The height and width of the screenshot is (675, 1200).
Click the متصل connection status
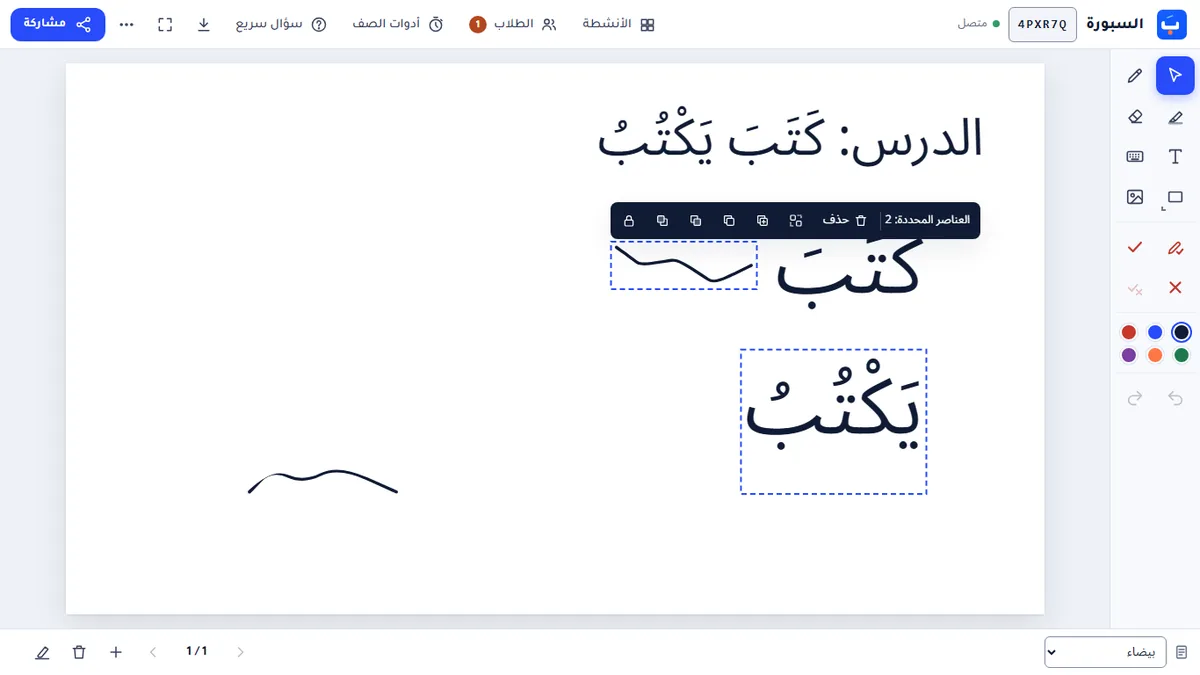(x=973, y=24)
